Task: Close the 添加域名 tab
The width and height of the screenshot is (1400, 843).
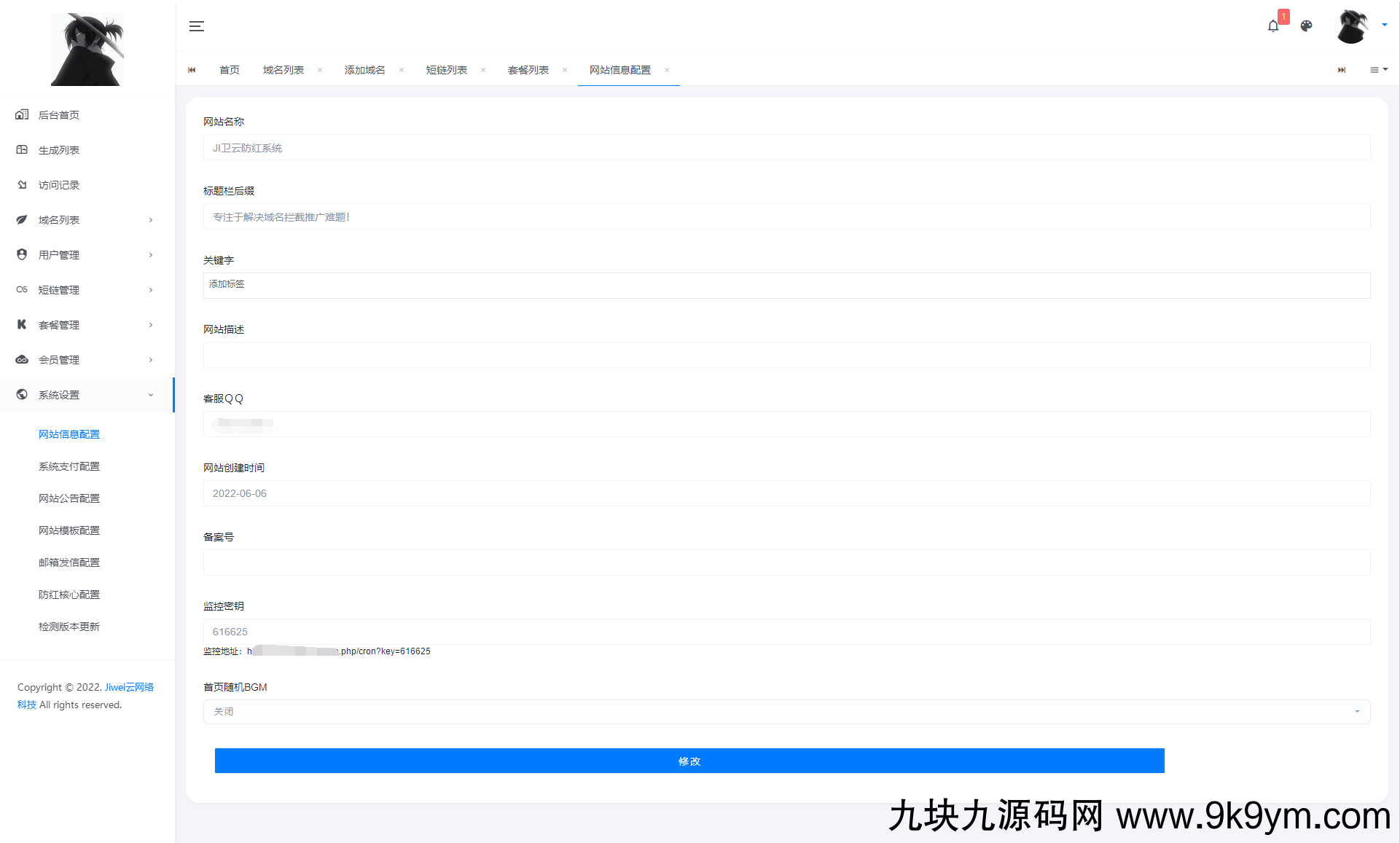Action: click(x=402, y=70)
